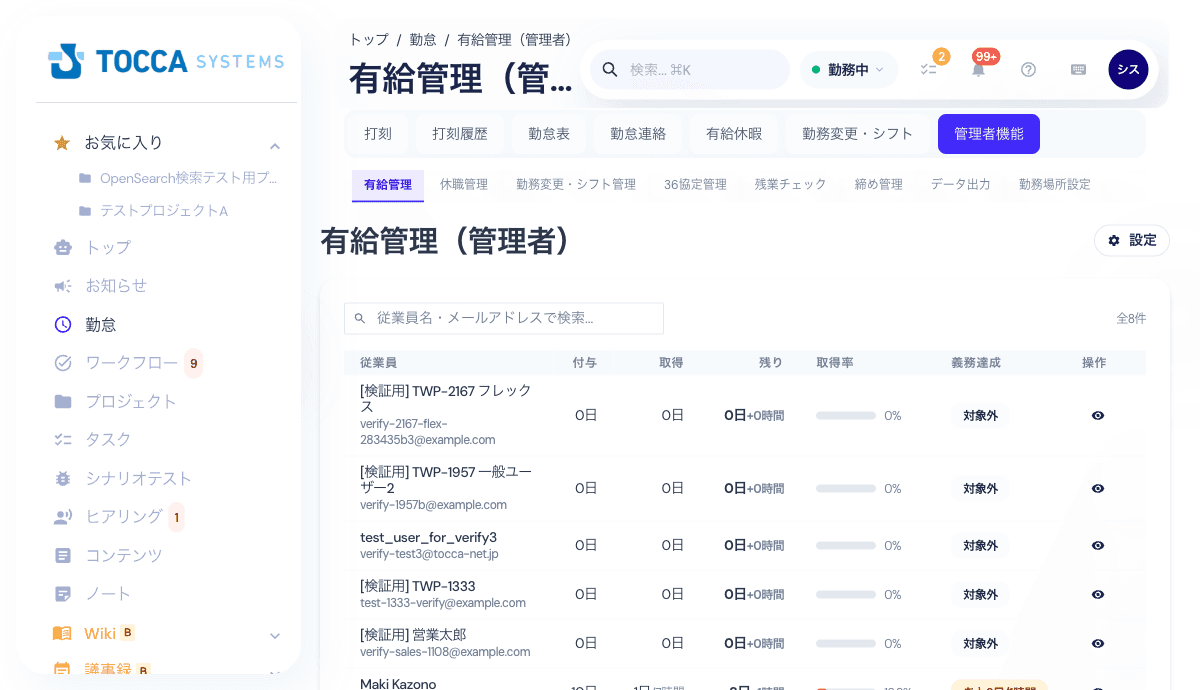Click 取得率 progress bar for 営業太郎 row
Image resolution: width=1200 pixels, height=690 pixels.
click(846, 644)
